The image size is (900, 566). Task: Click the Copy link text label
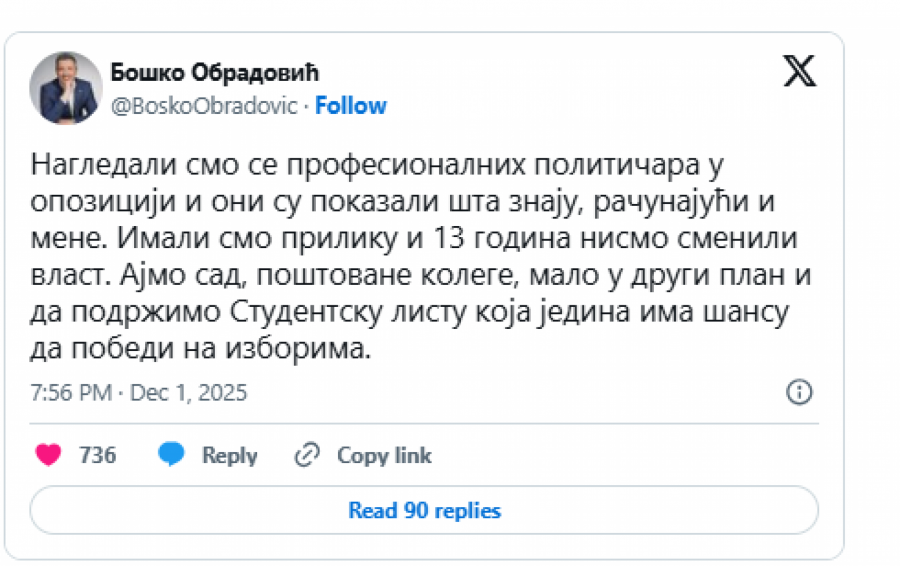coord(384,455)
